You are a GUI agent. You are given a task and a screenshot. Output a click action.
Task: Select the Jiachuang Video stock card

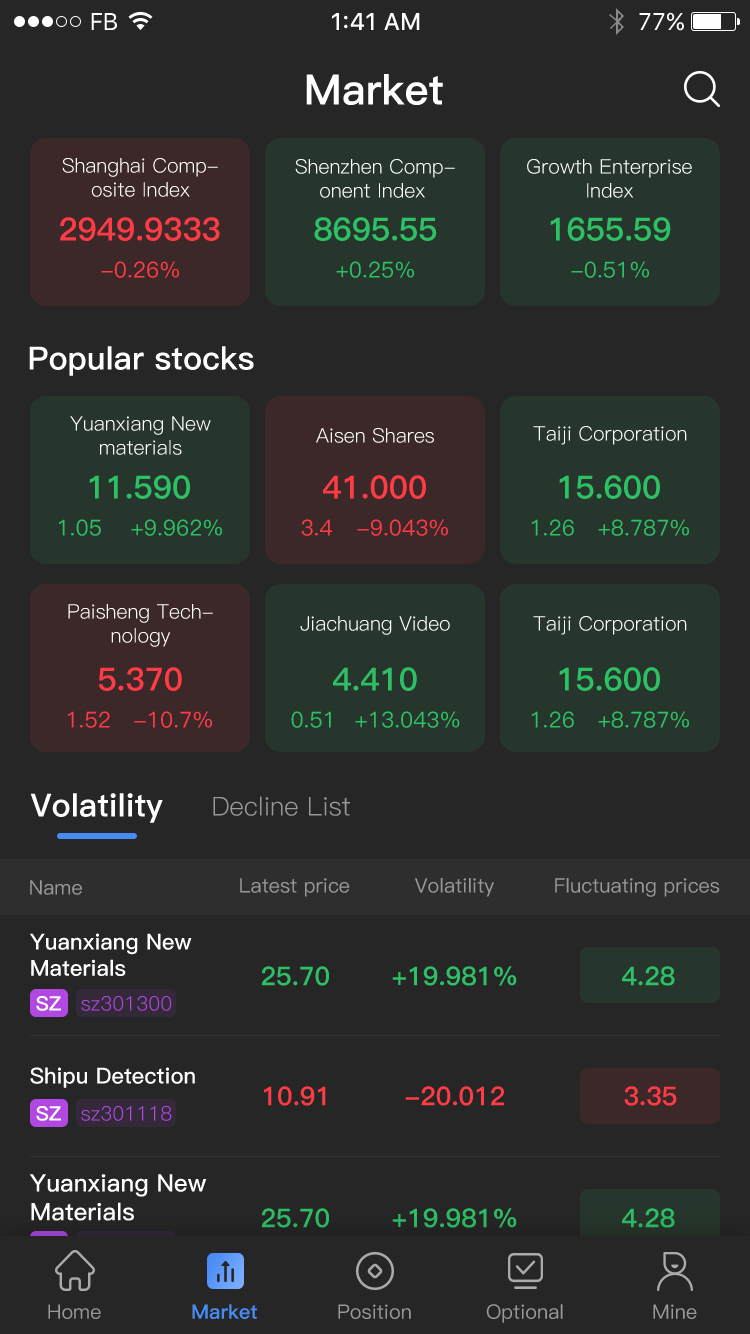(375, 667)
